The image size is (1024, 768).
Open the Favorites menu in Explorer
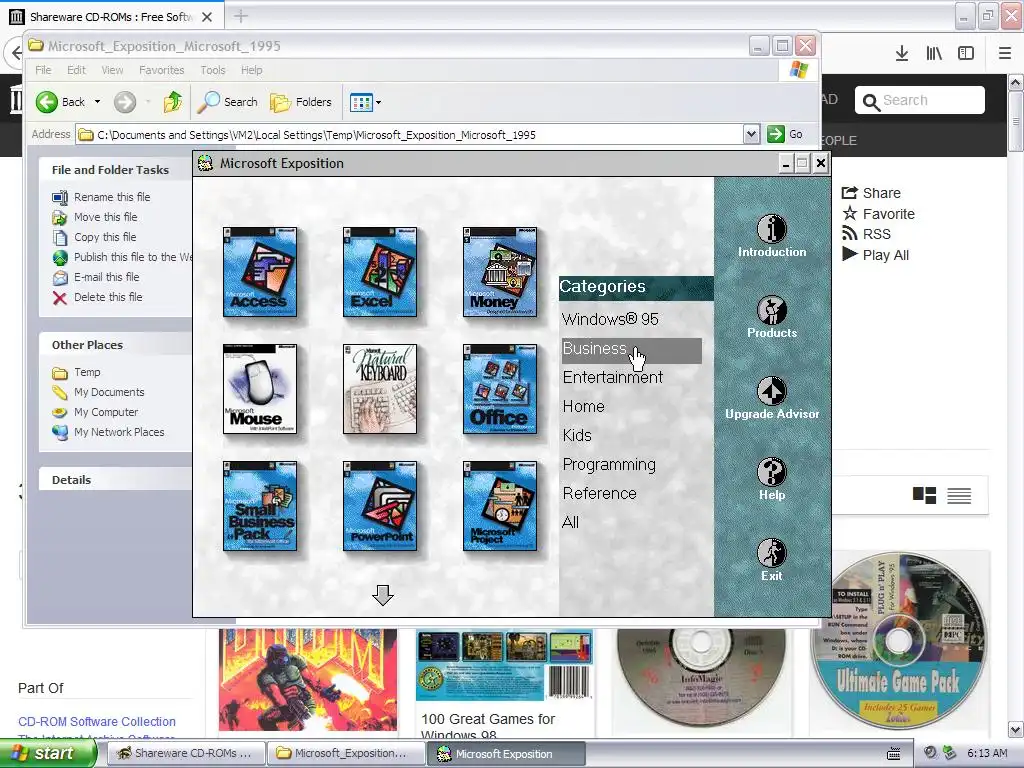pos(161,70)
